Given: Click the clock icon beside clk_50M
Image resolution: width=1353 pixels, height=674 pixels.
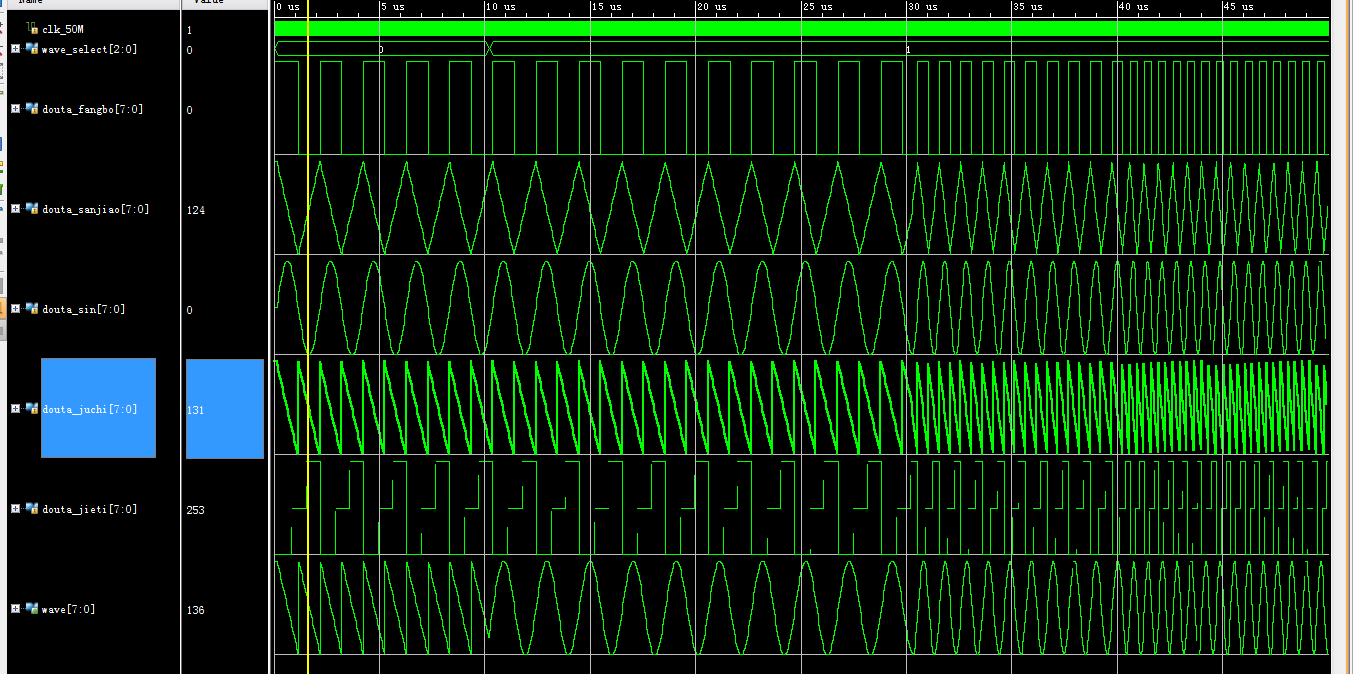Looking at the screenshot, I should pos(31,29).
